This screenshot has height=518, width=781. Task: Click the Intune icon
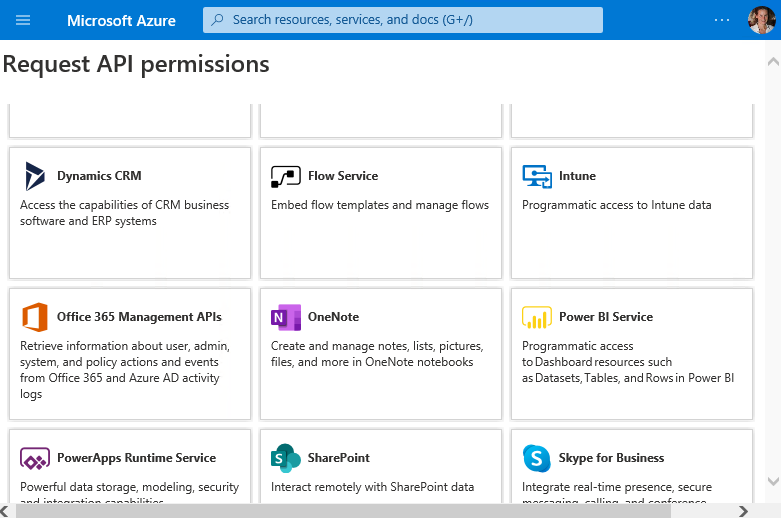pyautogui.click(x=537, y=176)
